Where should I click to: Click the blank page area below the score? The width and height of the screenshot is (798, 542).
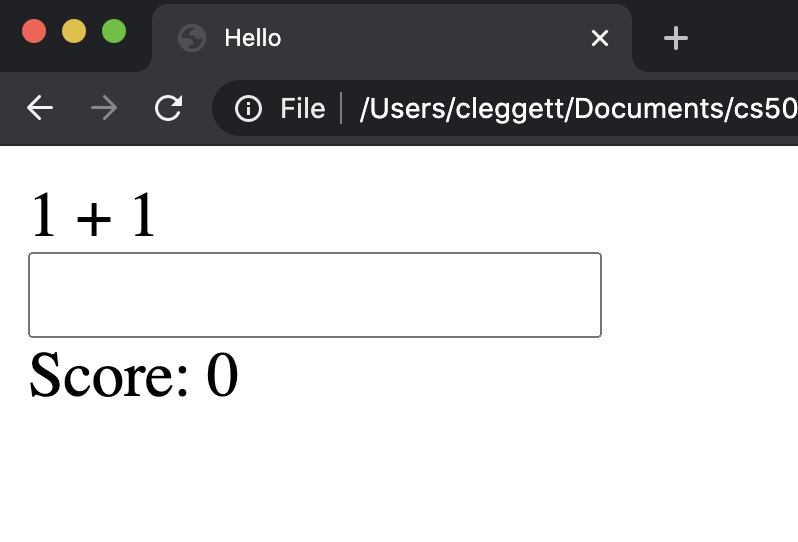pos(400,470)
